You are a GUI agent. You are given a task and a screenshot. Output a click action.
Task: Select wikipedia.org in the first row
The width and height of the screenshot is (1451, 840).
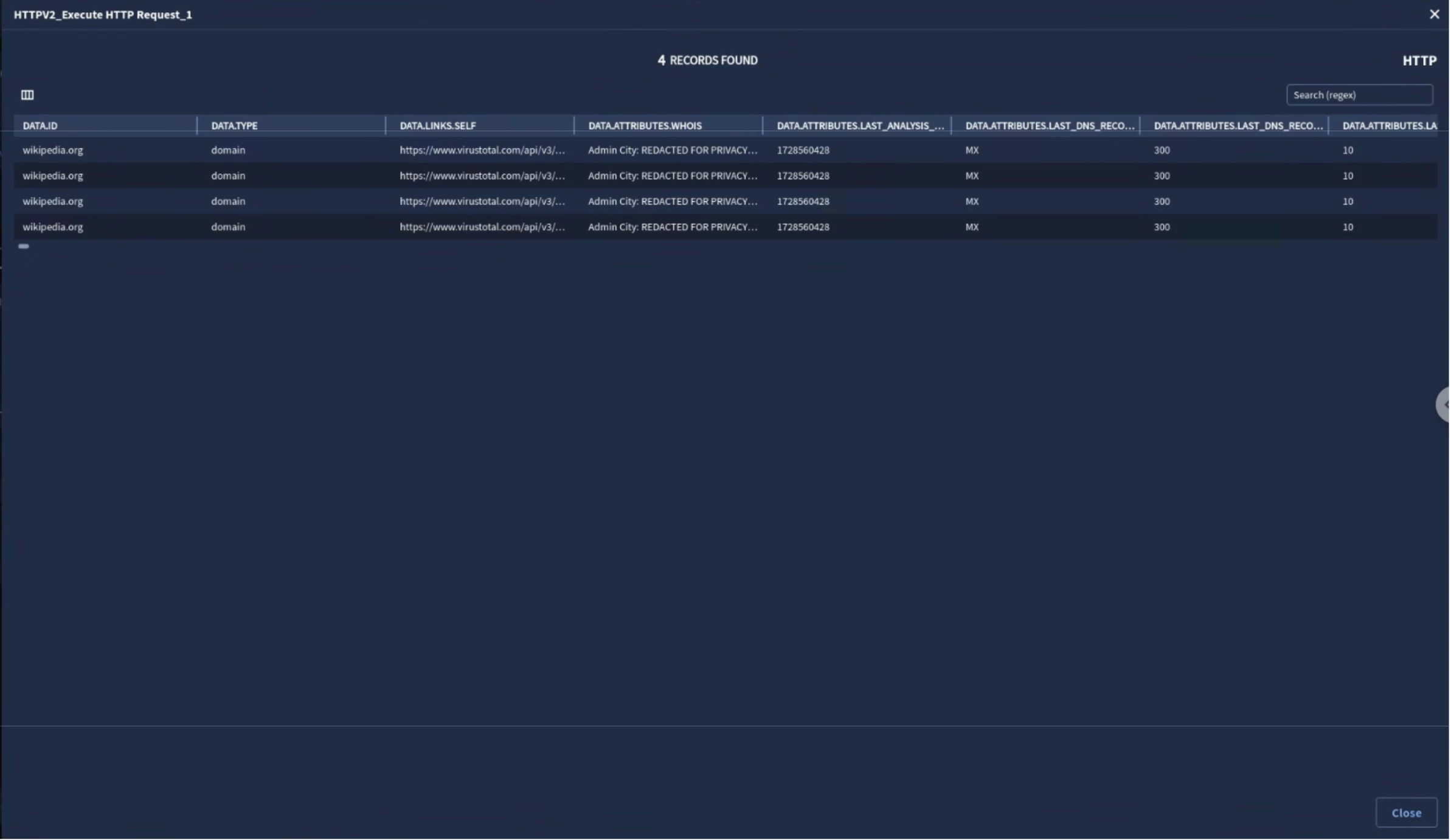(53, 150)
